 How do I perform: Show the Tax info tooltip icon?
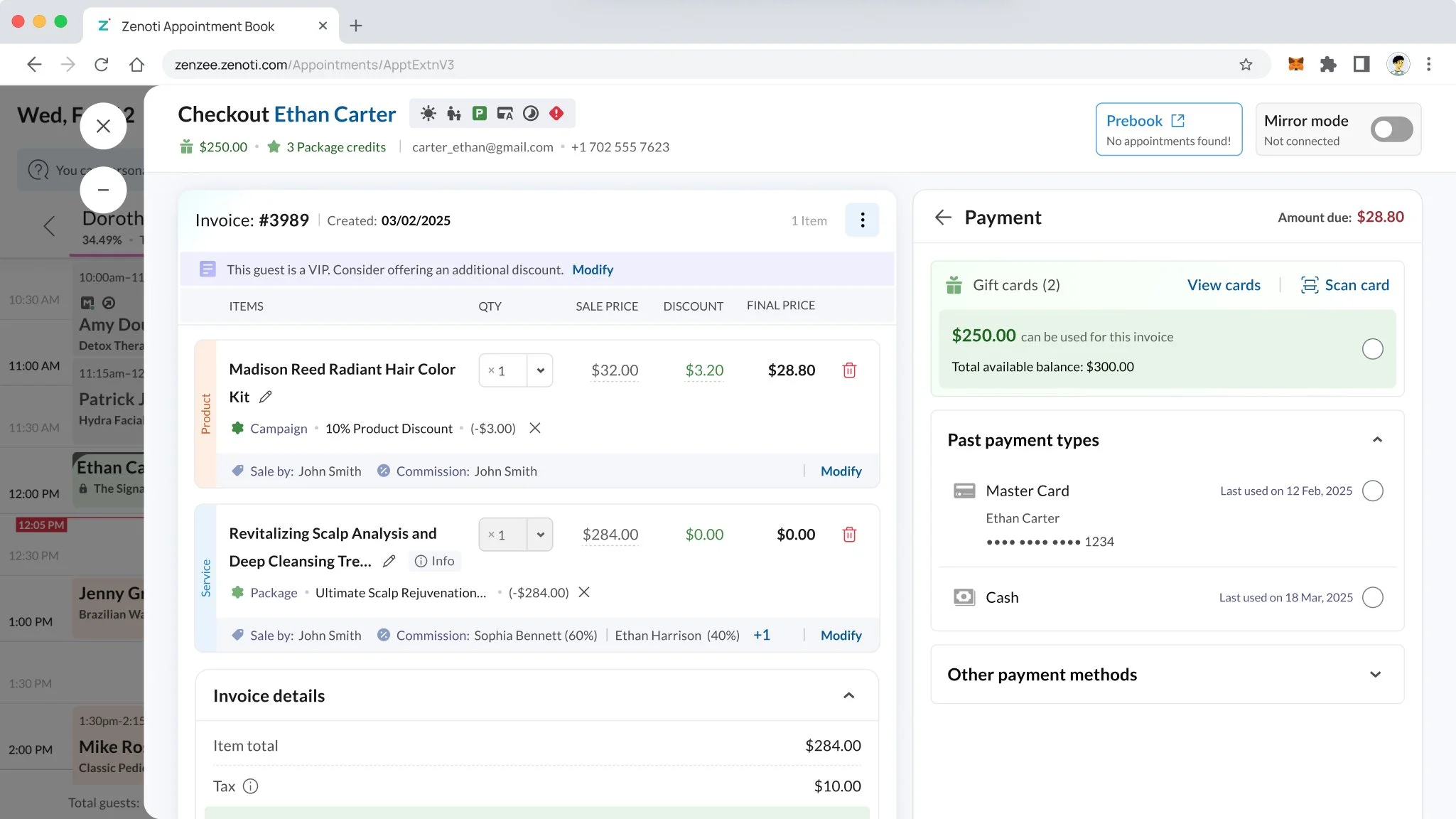(x=250, y=786)
